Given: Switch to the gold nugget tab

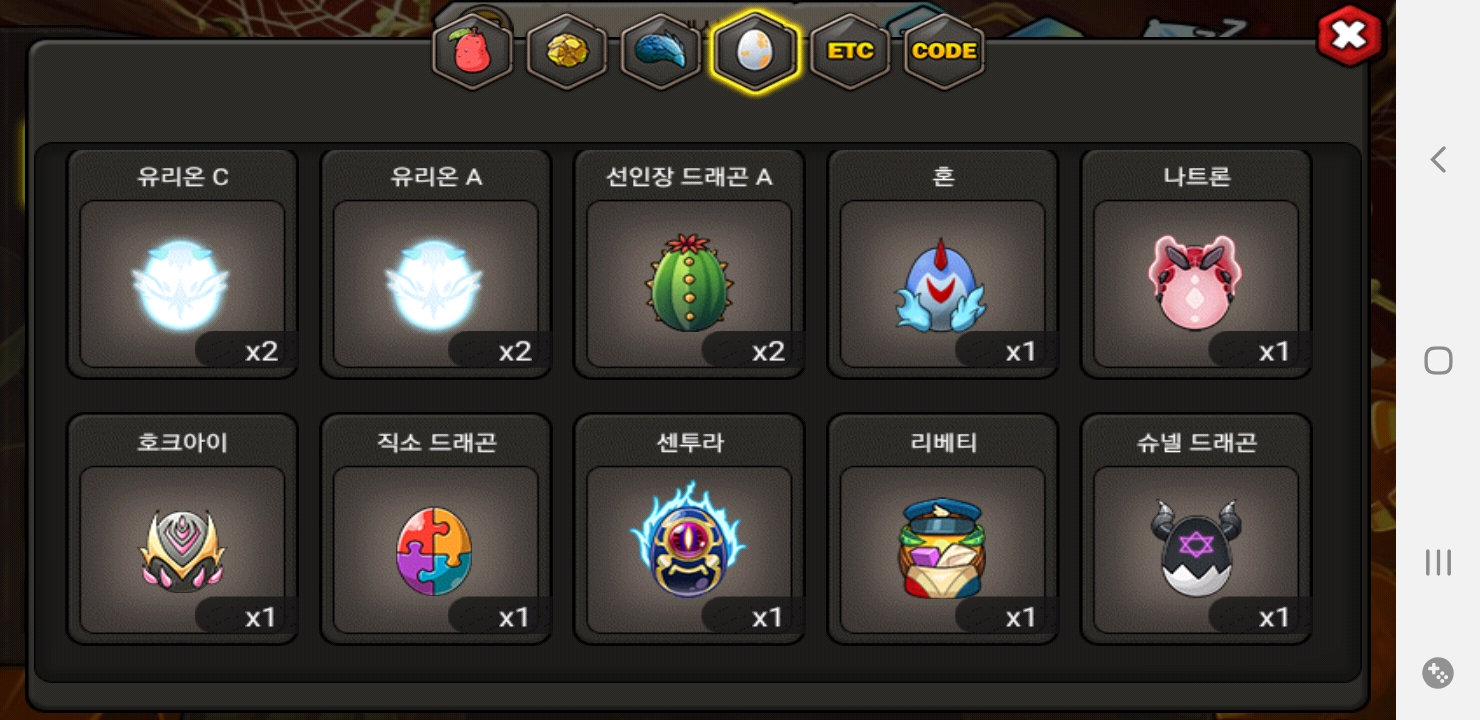Looking at the screenshot, I should 566,51.
